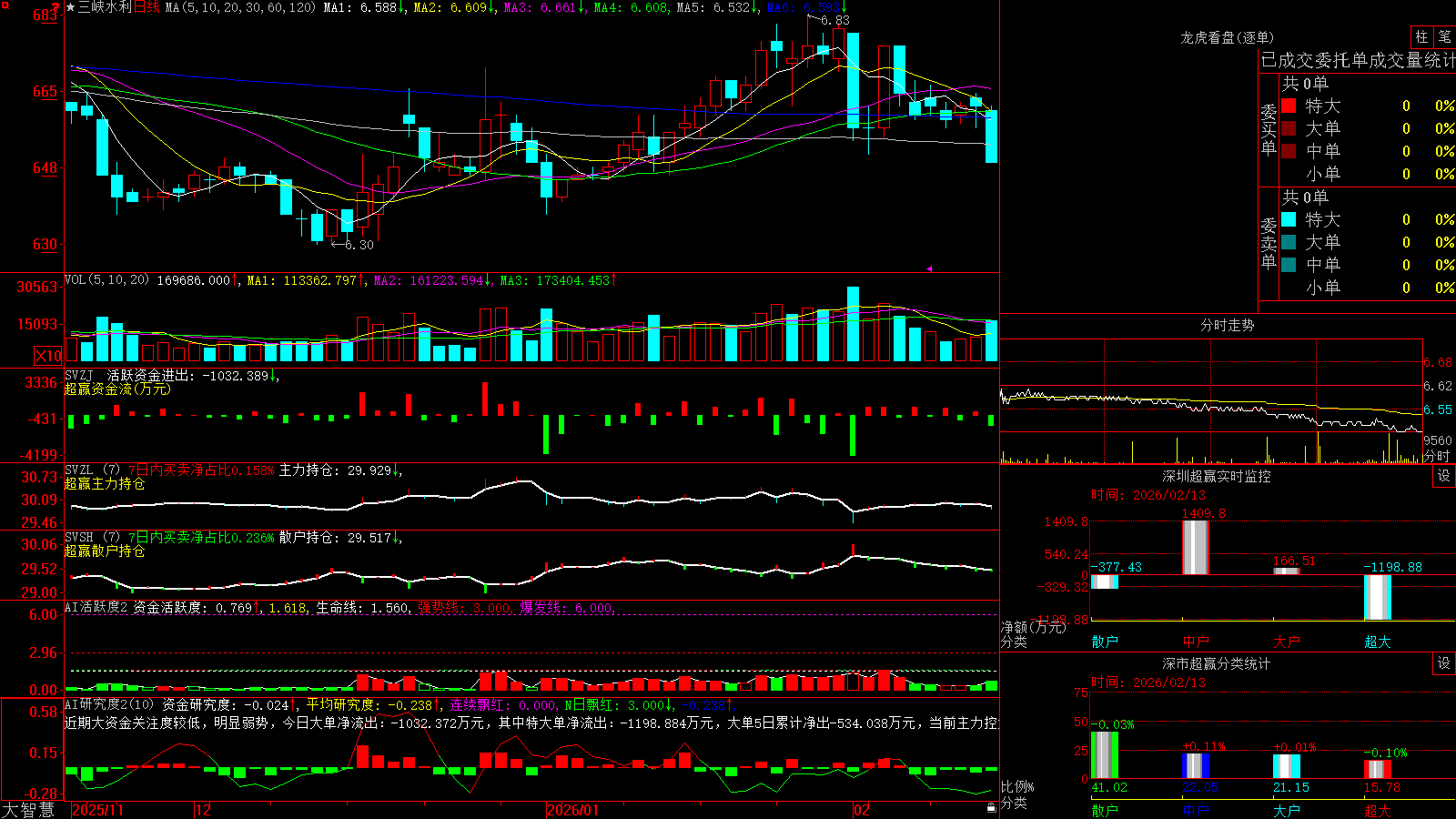
Task: Click the -1198.88 超大 bar in 实时监控 chart
Action: click(x=1378, y=598)
